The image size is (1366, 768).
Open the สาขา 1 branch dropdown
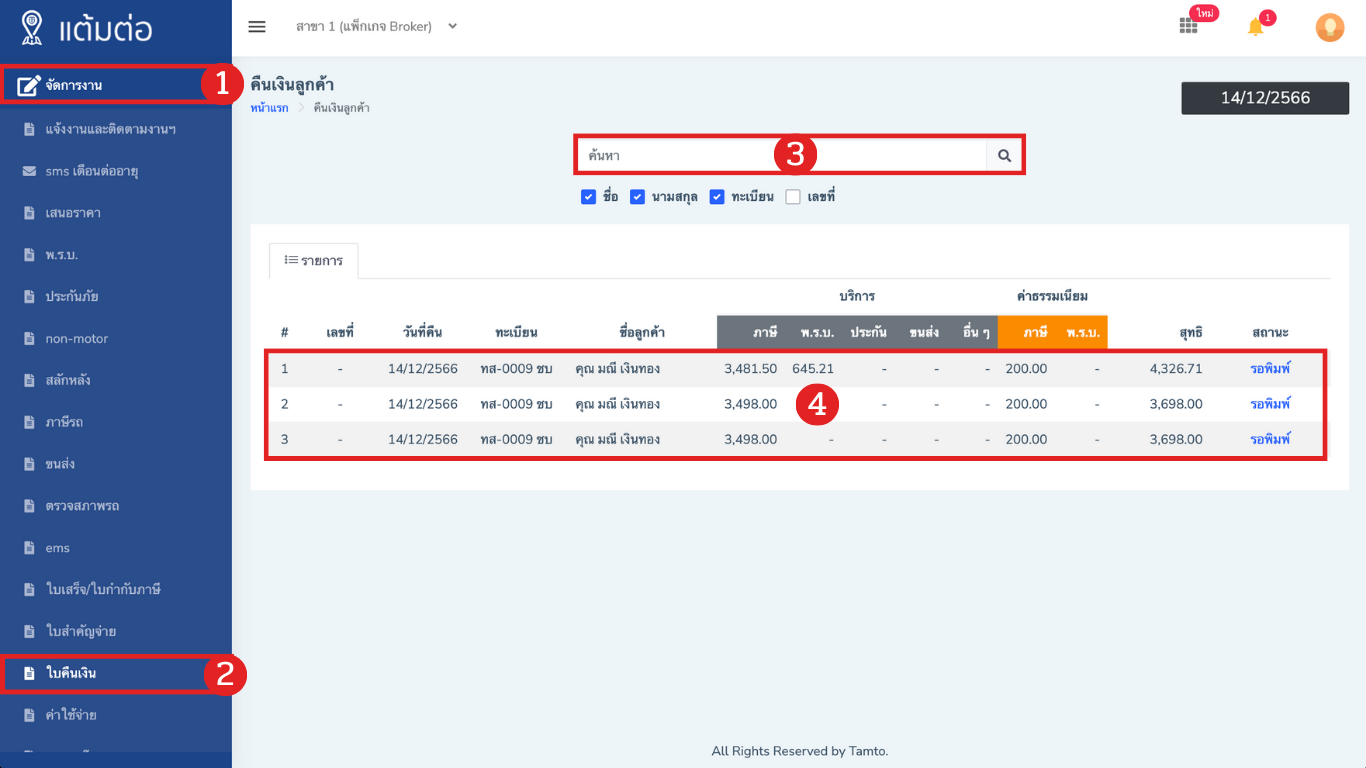click(x=376, y=27)
